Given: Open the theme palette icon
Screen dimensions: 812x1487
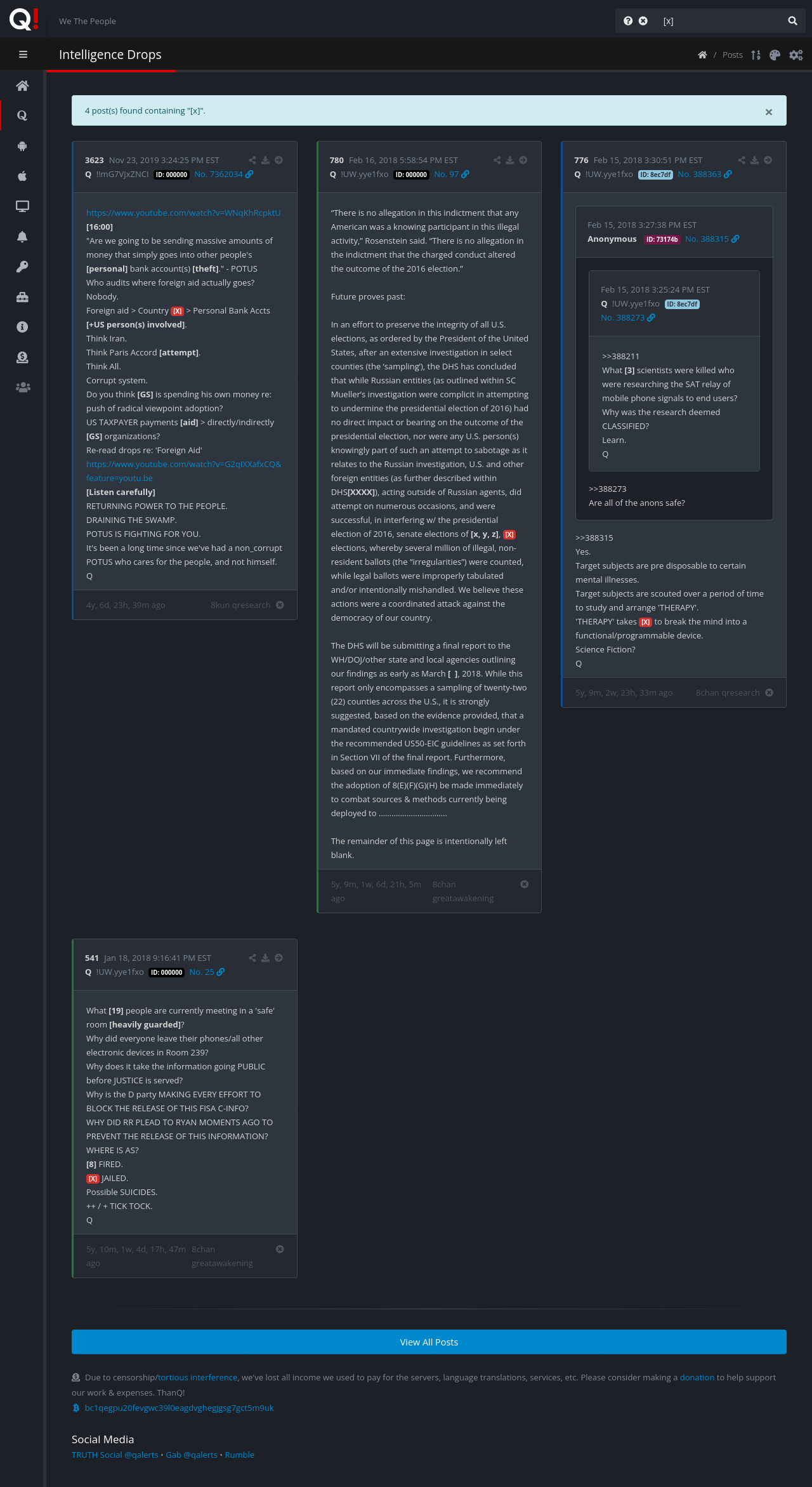Looking at the screenshot, I should (775, 55).
